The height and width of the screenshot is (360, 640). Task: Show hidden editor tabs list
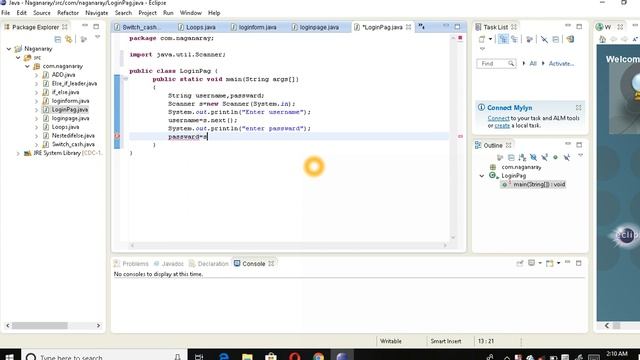click(x=422, y=27)
